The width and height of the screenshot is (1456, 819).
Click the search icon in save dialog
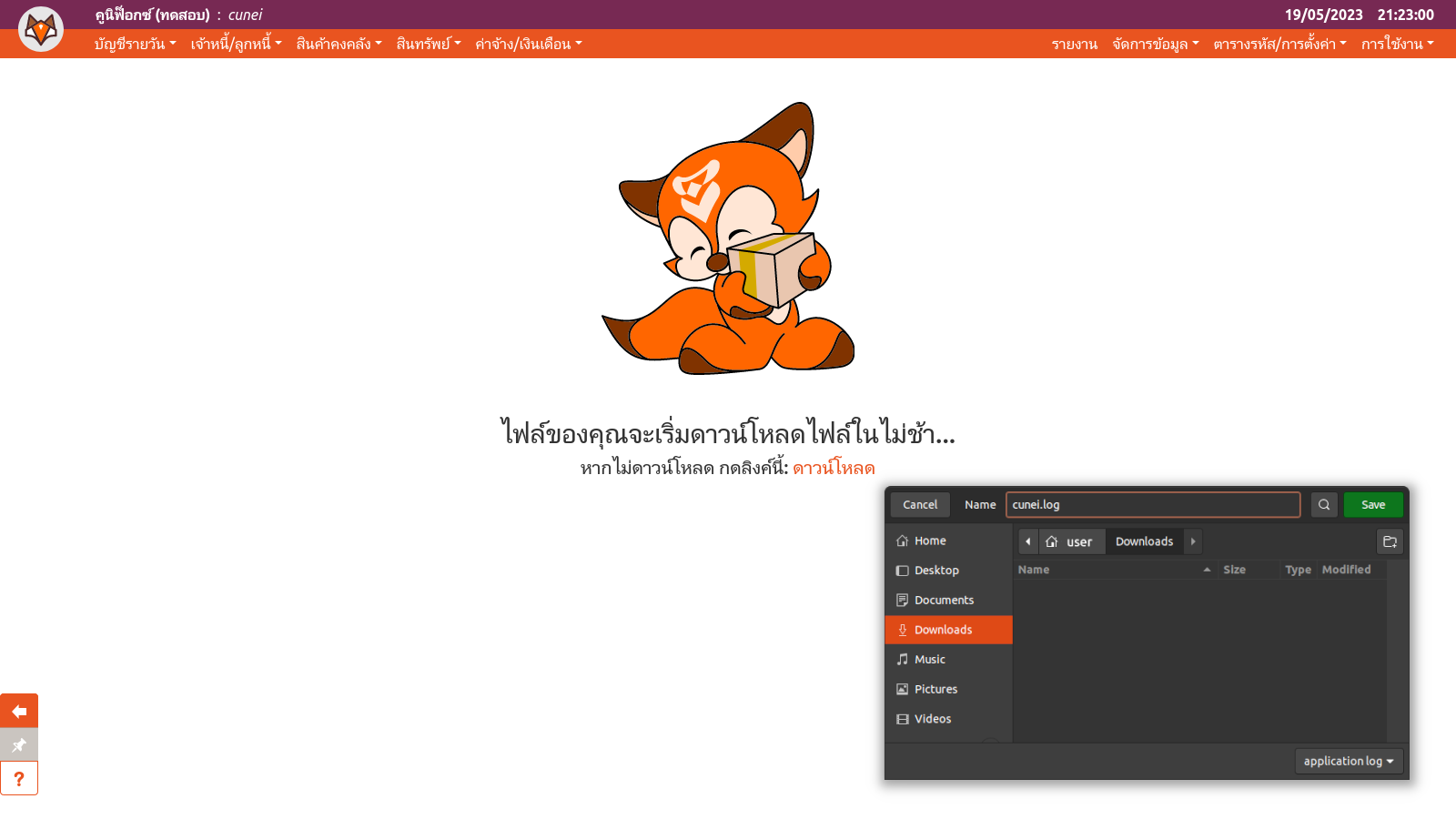[1324, 504]
